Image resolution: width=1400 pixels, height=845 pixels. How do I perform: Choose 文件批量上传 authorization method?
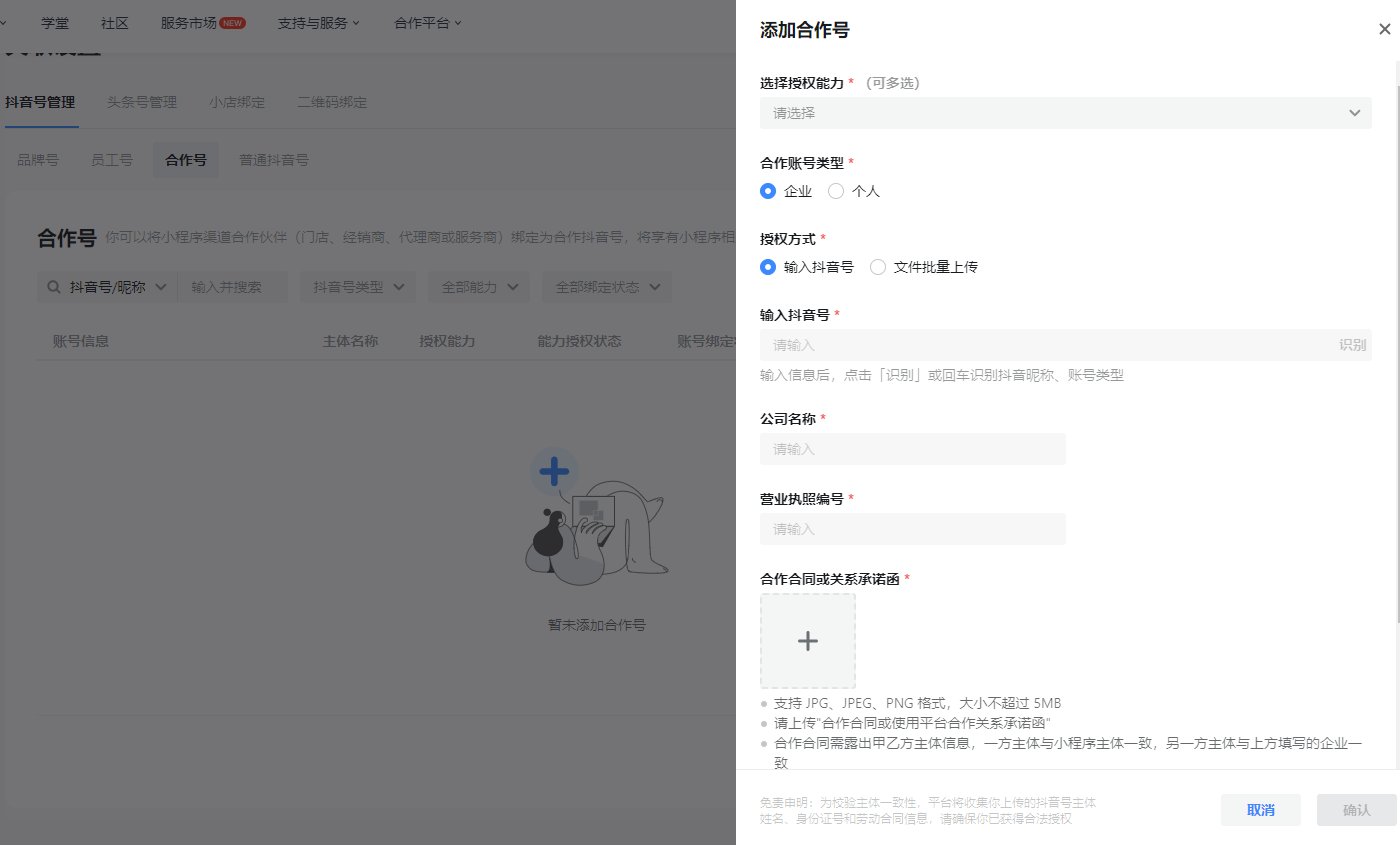coord(924,267)
